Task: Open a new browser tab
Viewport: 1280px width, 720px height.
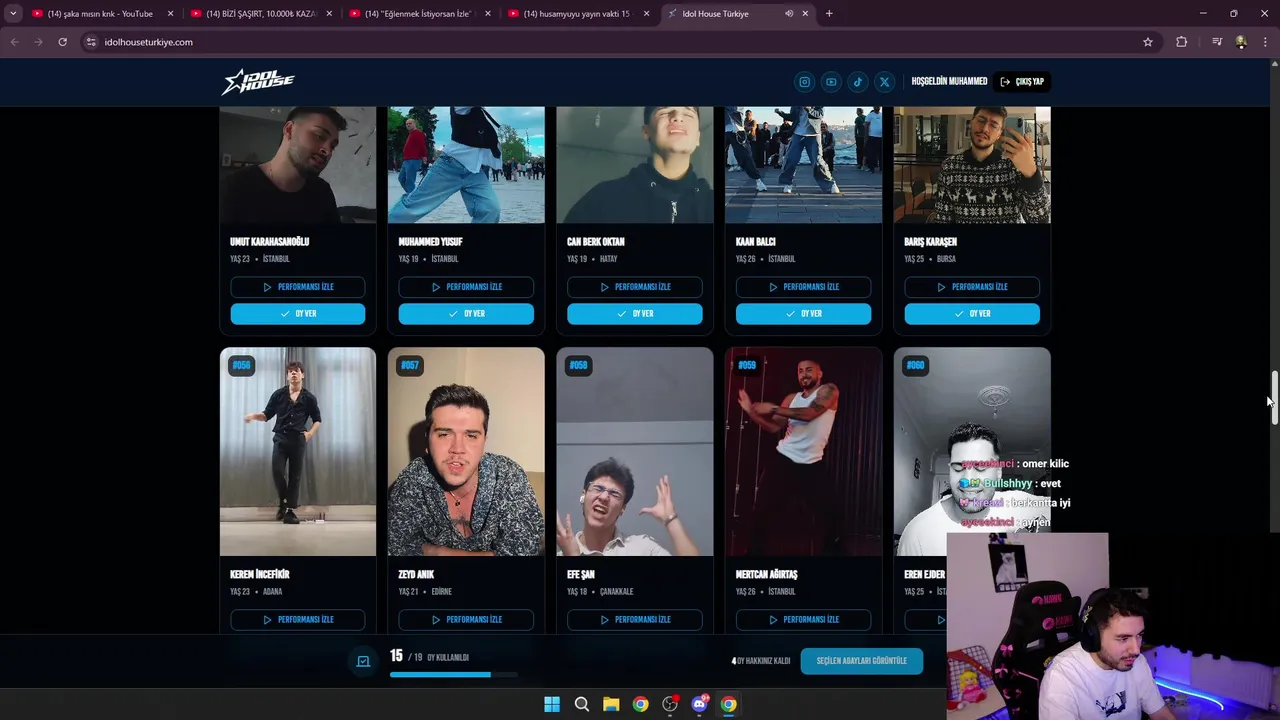Action: click(829, 14)
